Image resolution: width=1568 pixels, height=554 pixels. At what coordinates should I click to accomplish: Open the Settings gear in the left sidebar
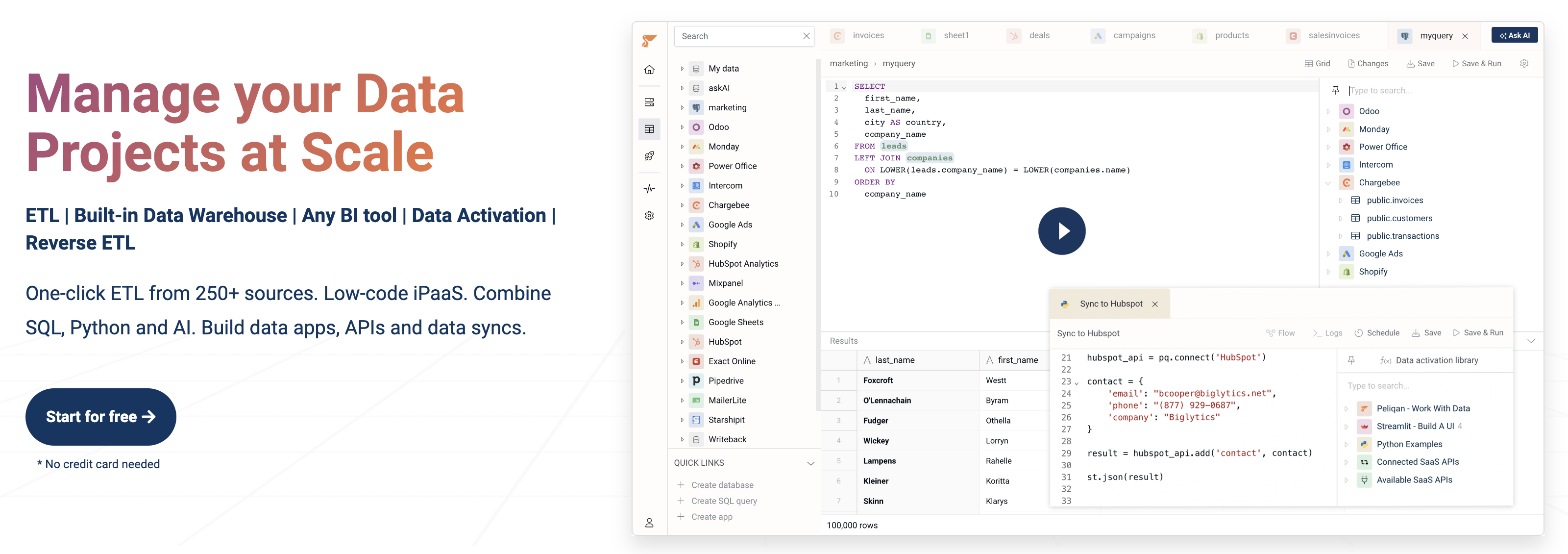[649, 215]
